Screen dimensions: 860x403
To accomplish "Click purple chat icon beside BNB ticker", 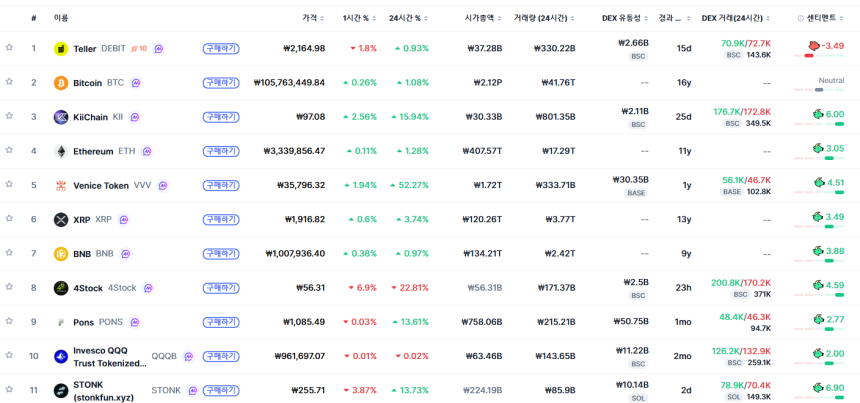I will pos(126,254).
